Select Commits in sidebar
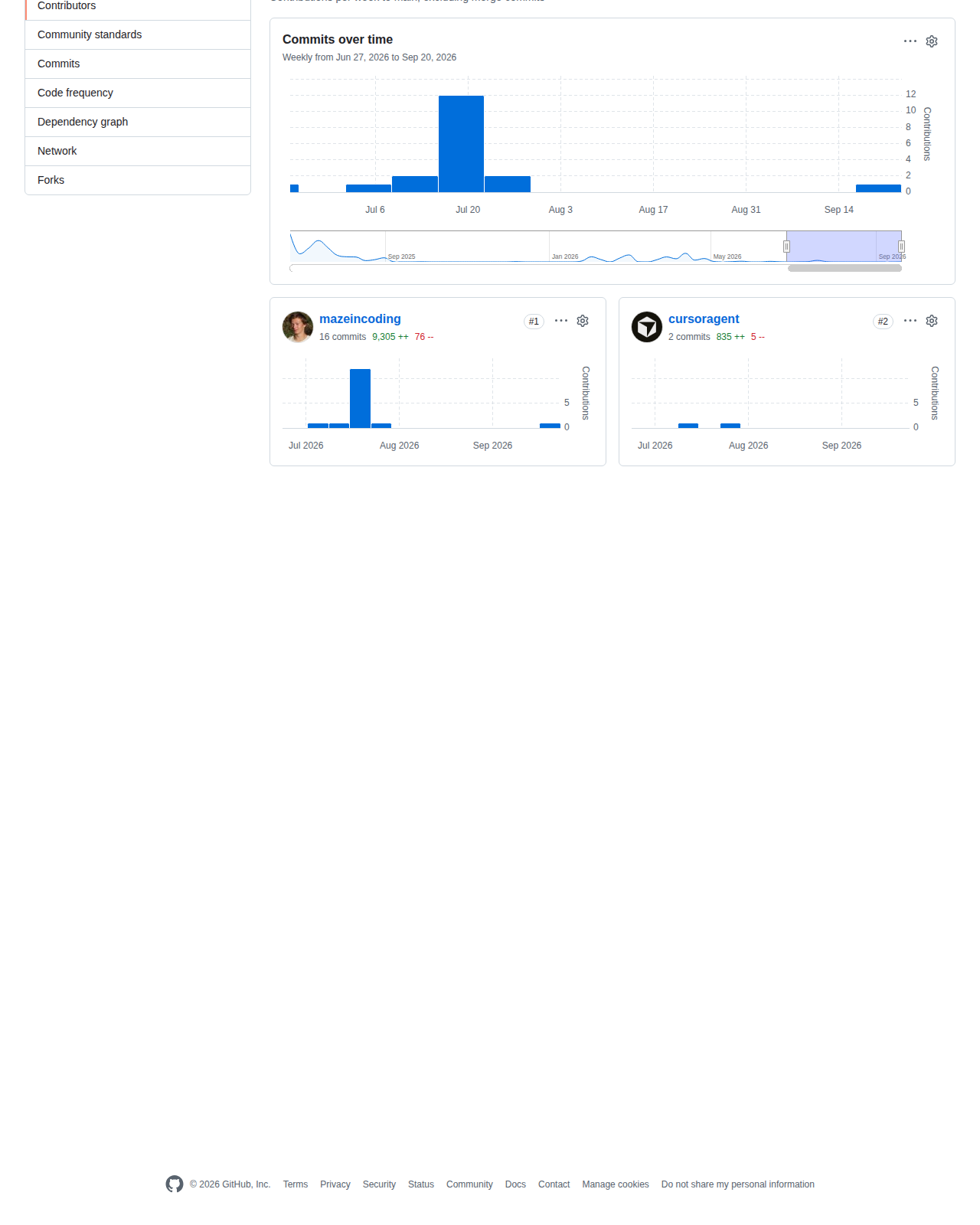 pos(138,64)
